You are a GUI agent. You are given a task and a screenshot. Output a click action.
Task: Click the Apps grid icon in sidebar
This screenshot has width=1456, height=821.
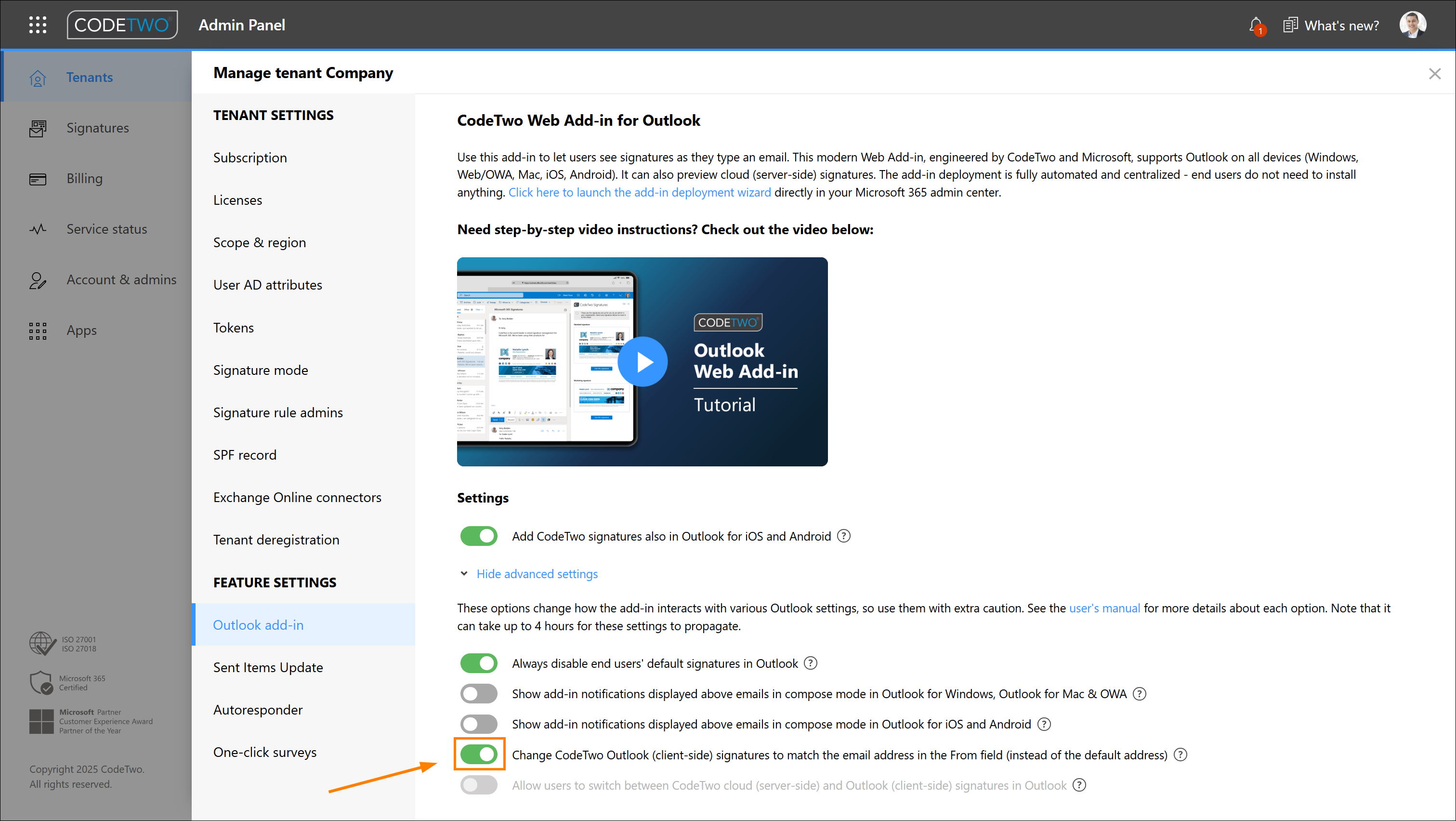coord(38,331)
